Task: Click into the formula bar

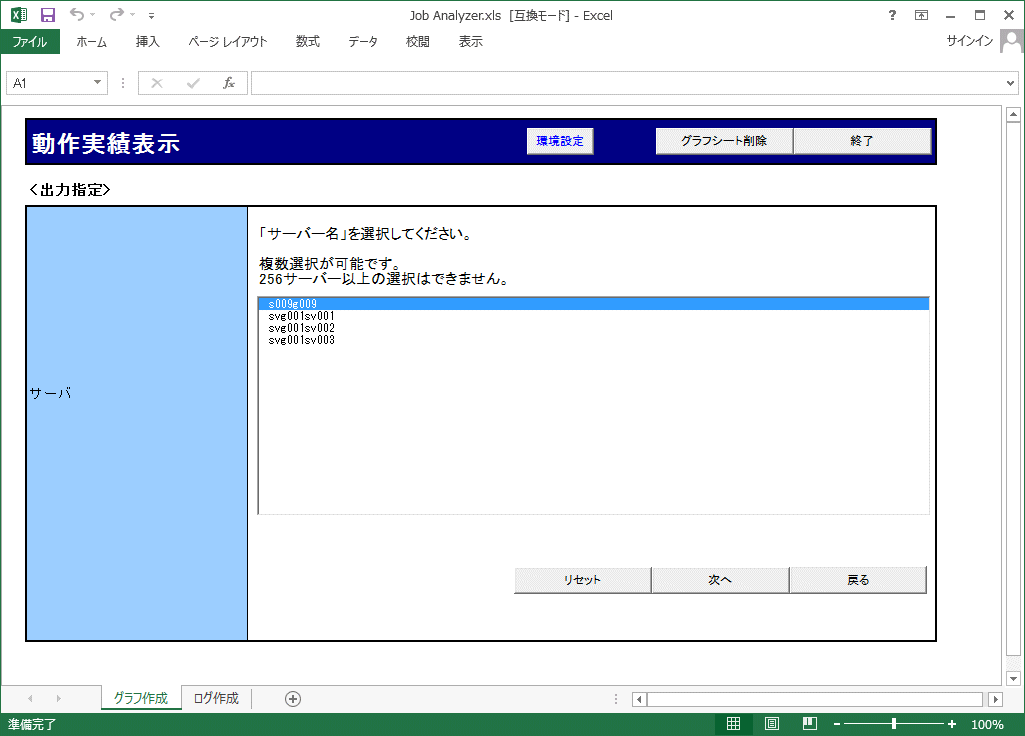Action: pyautogui.click(x=628, y=83)
